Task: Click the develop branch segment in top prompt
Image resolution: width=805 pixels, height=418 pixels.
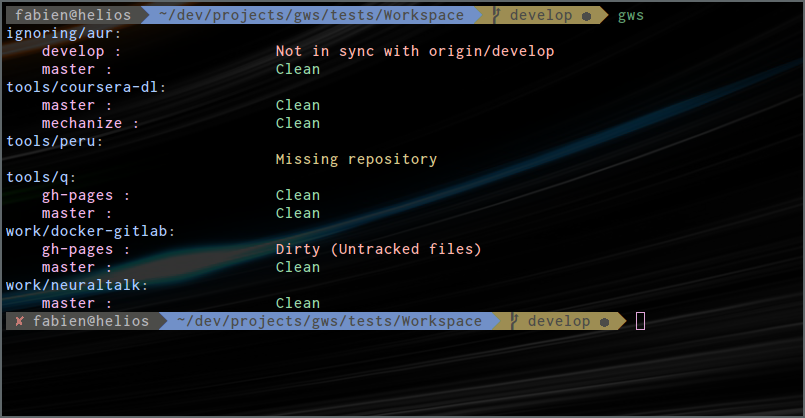Action: tap(541, 15)
